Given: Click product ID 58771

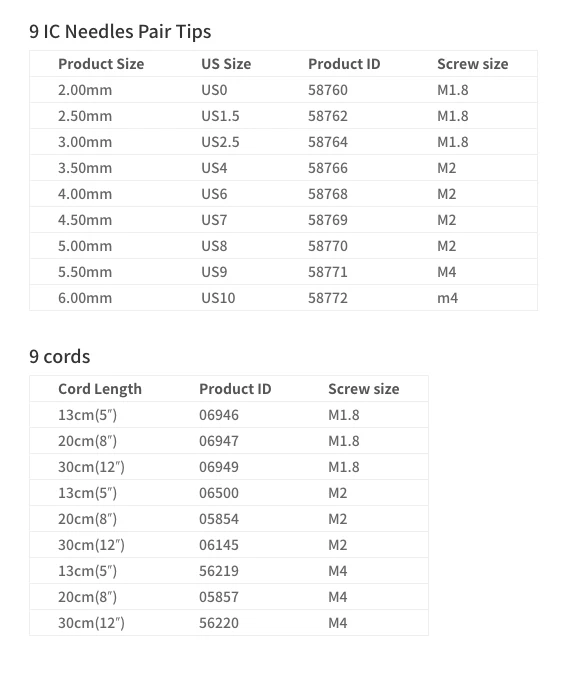Looking at the screenshot, I should tap(328, 272).
